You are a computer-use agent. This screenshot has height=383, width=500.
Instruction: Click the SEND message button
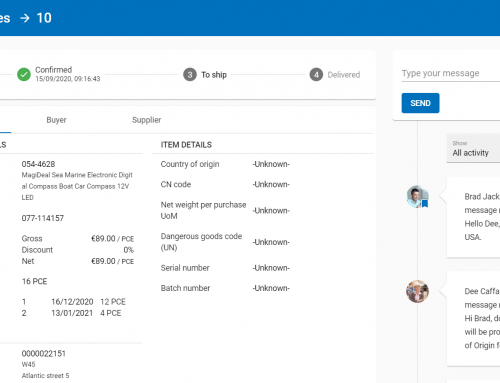click(420, 103)
